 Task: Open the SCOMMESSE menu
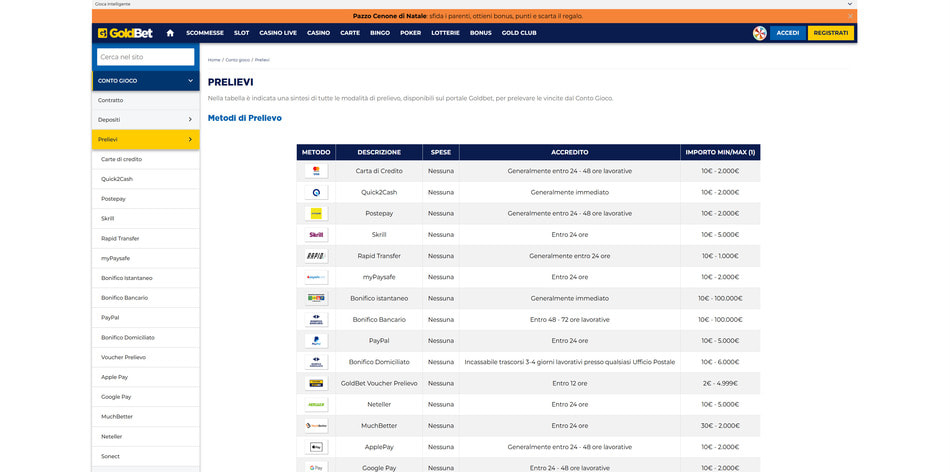click(205, 33)
